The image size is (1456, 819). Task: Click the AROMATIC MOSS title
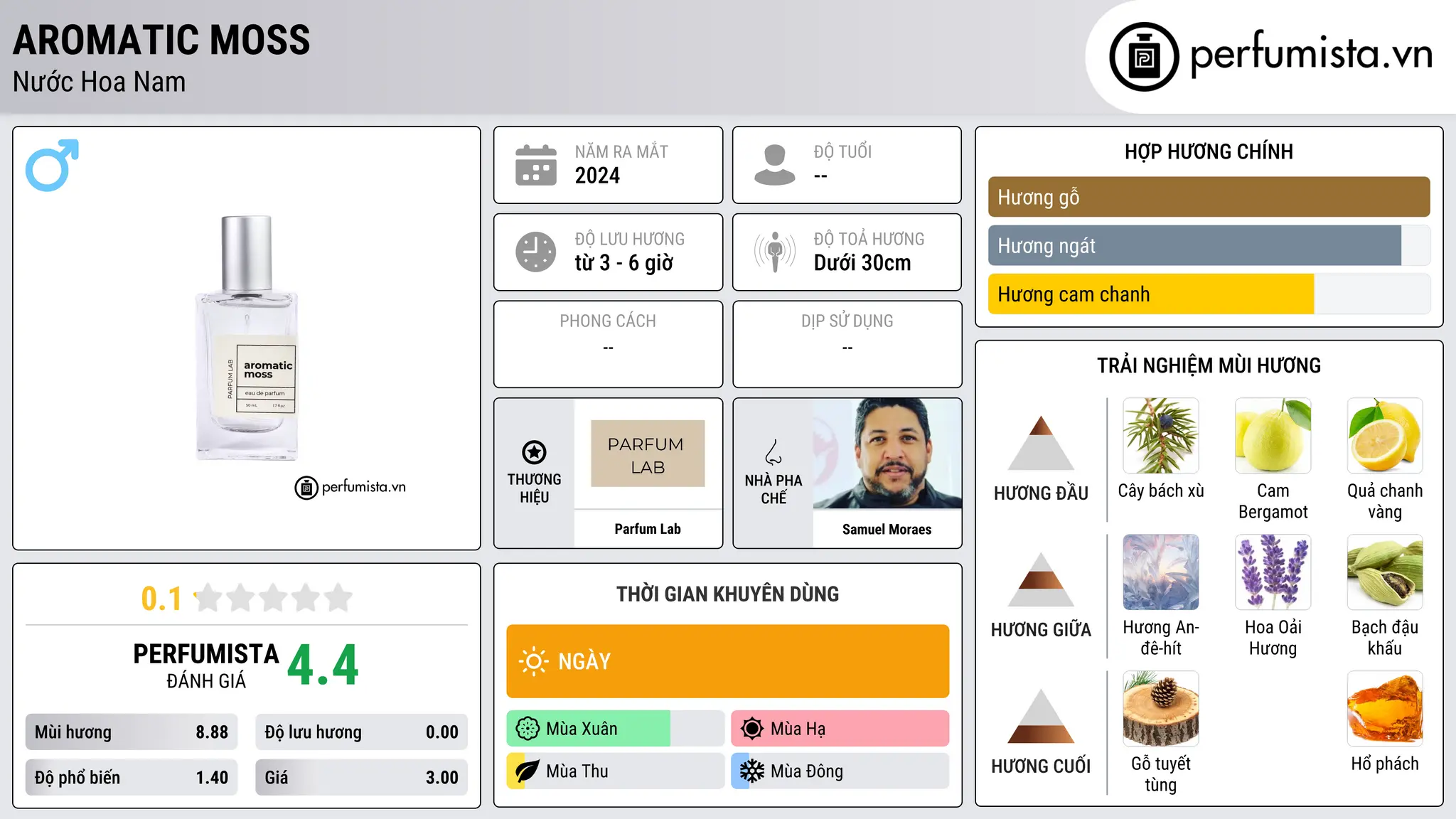coord(162,40)
